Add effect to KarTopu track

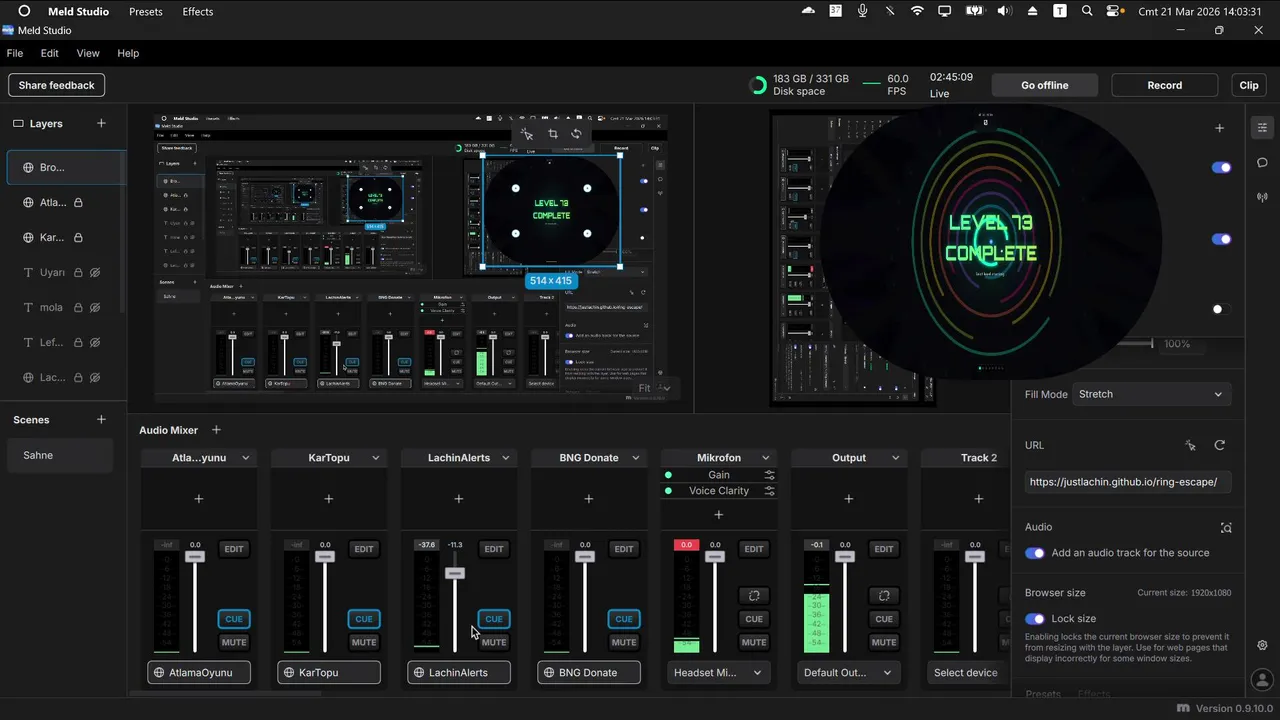(329, 498)
